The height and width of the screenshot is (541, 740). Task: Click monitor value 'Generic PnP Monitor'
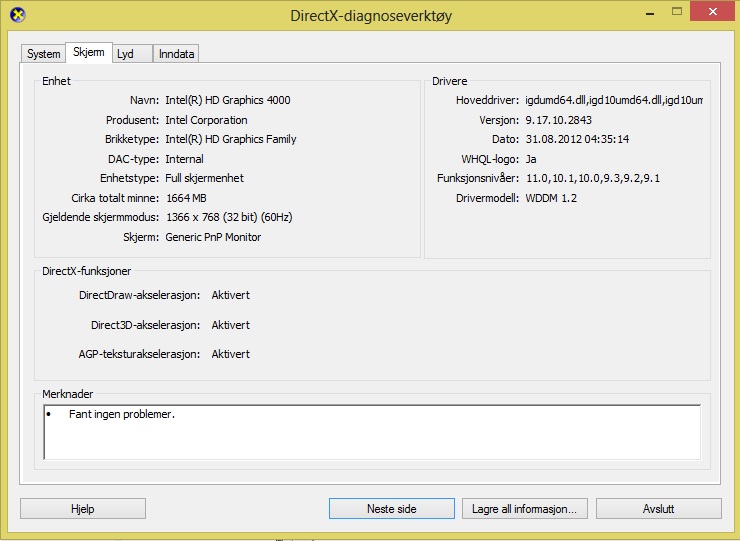pos(213,237)
